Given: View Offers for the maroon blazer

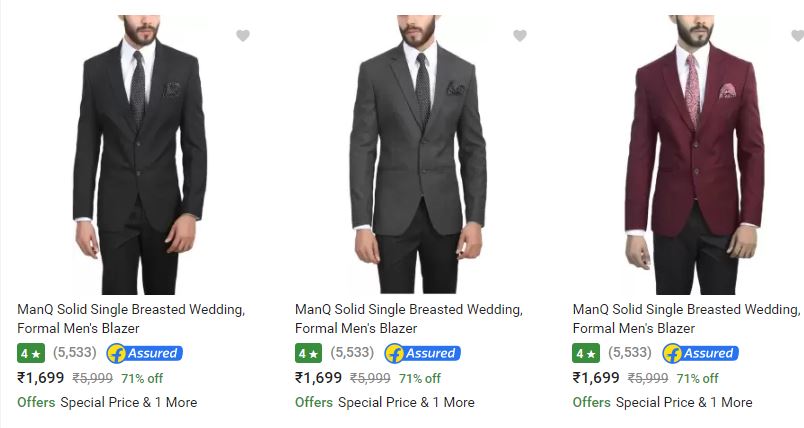Looking at the screenshot, I should 591,402.
